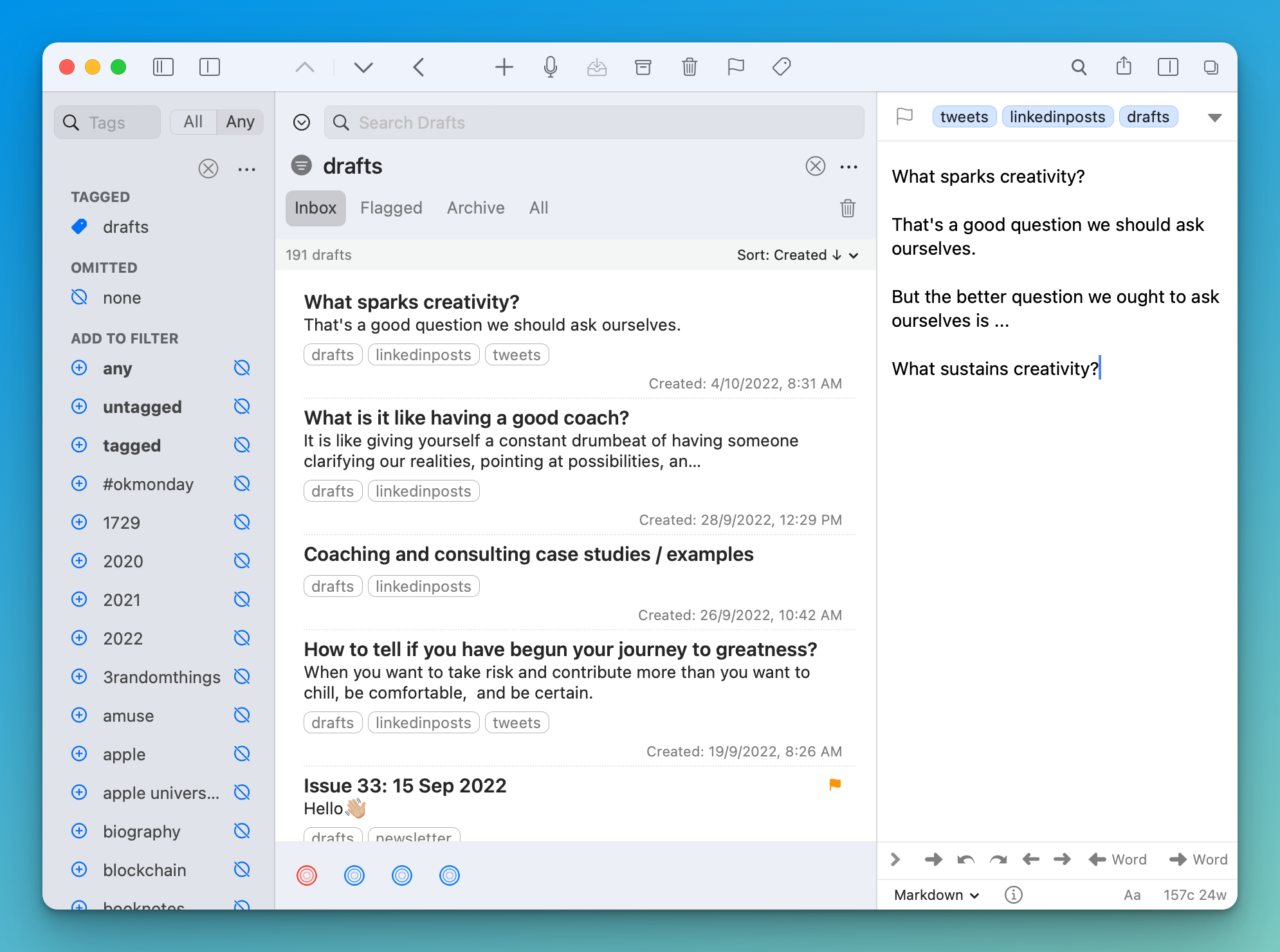Screen dimensions: 1280x952
Task: Switch to the Archive tab
Action: (x=475, y=208)
